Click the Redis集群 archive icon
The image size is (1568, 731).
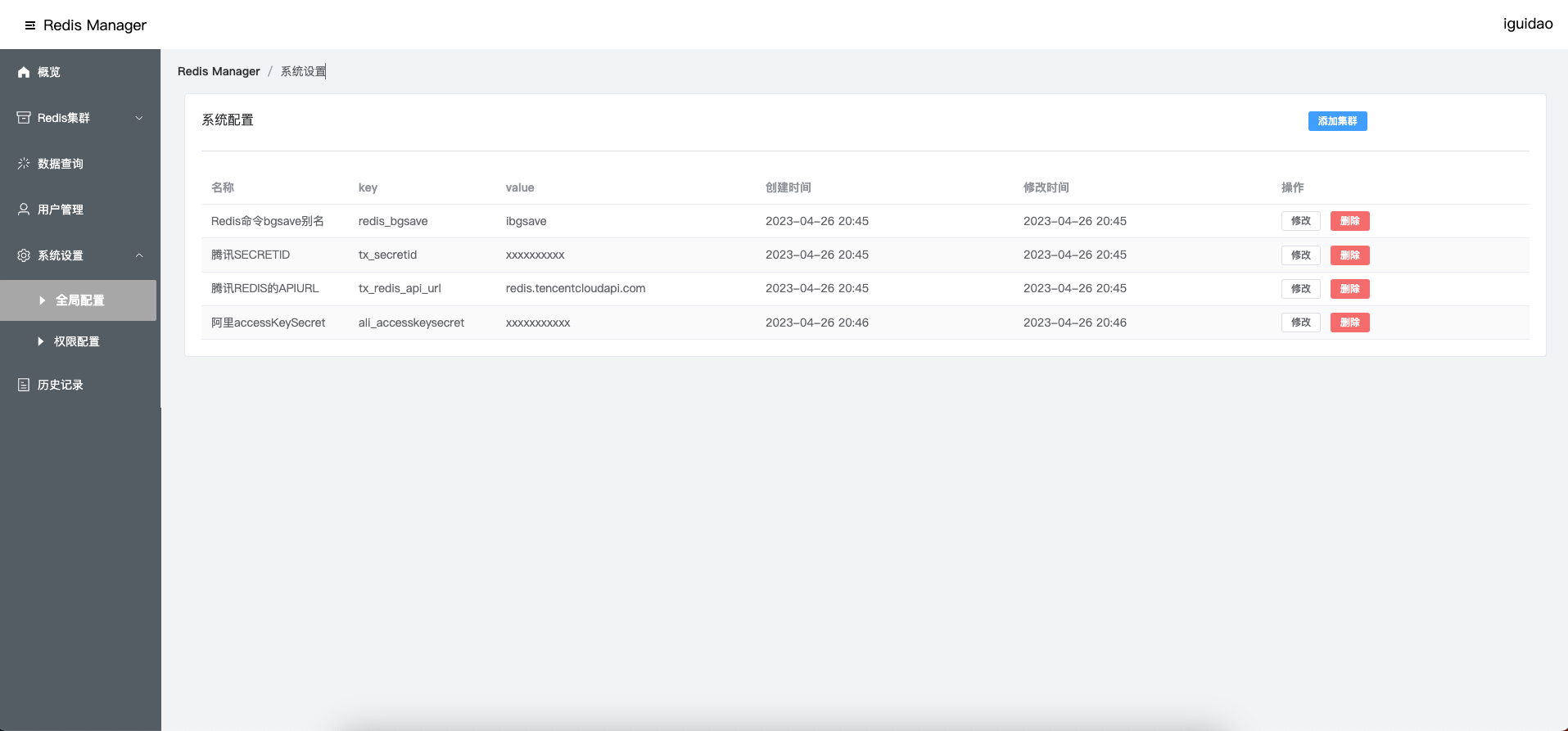24,118
